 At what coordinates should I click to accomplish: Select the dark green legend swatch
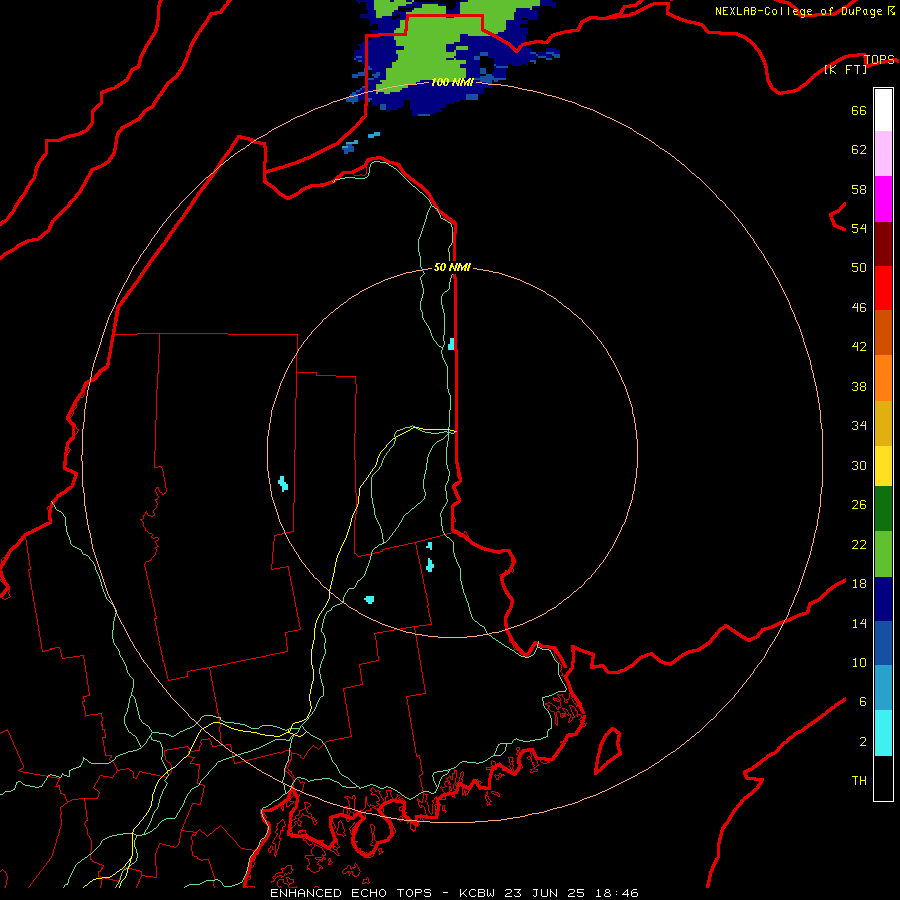(x=883, y=509)
